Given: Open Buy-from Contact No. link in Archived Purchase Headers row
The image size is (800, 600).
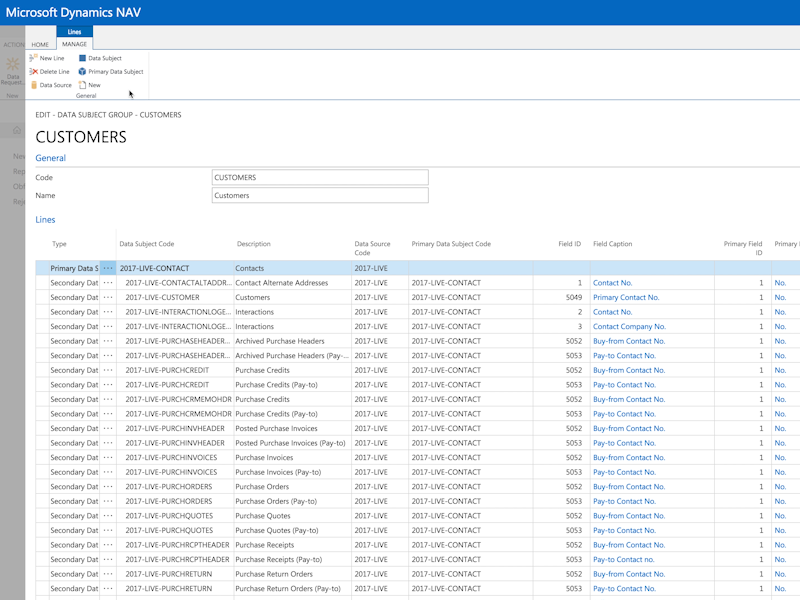Looking at the screenshot, I should point(629,341).
